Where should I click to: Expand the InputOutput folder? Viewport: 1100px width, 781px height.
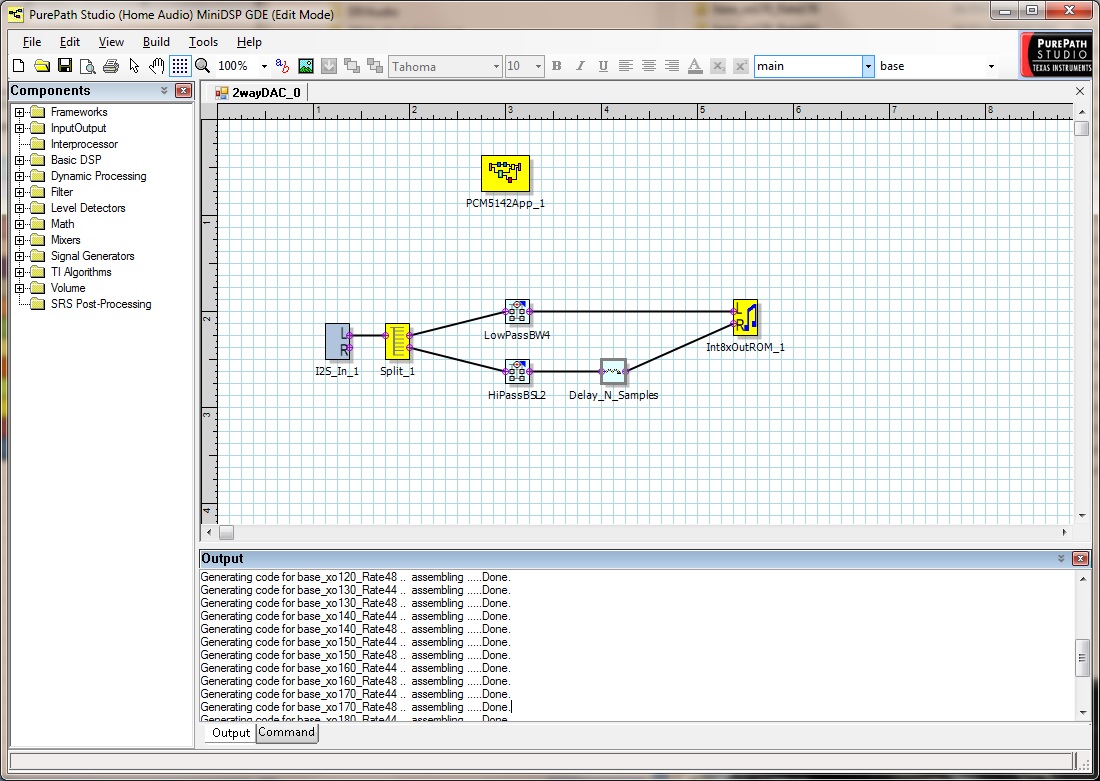20,128
